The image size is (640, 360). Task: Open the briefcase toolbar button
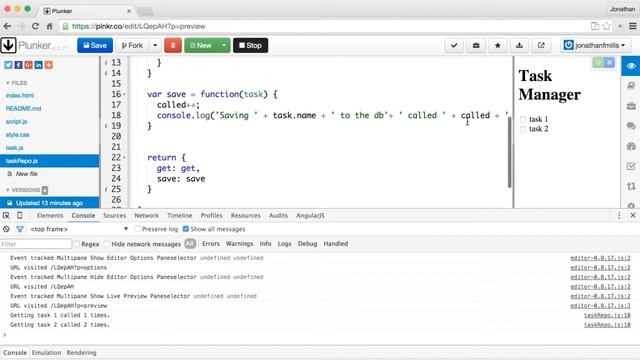pos(476,45)
